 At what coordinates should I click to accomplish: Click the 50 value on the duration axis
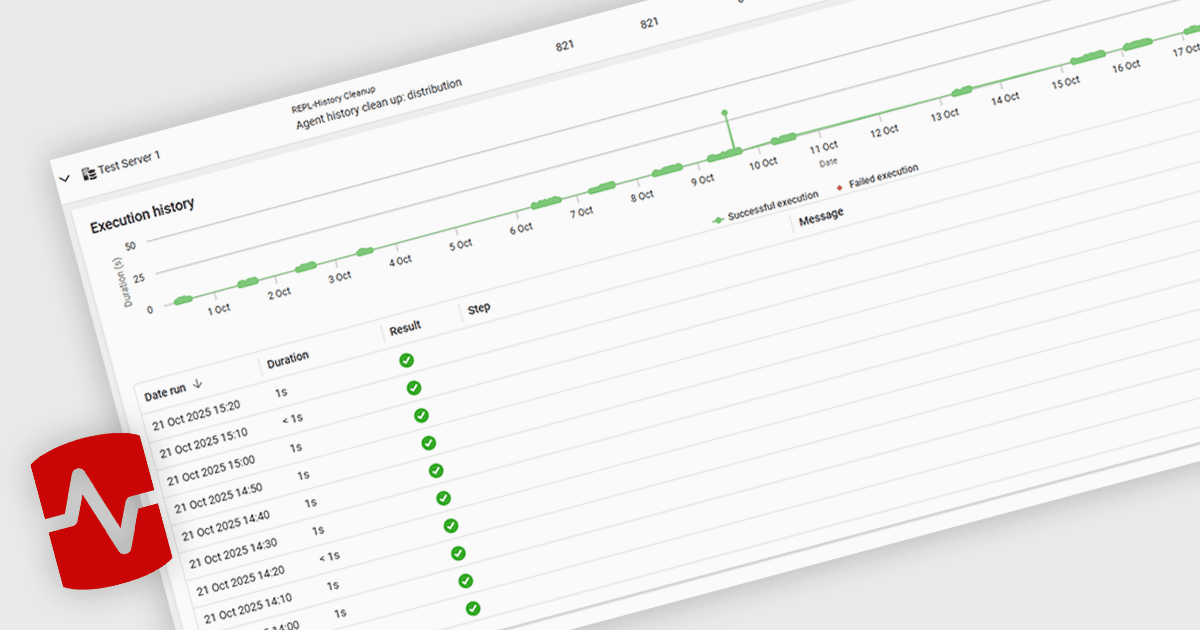130,245
